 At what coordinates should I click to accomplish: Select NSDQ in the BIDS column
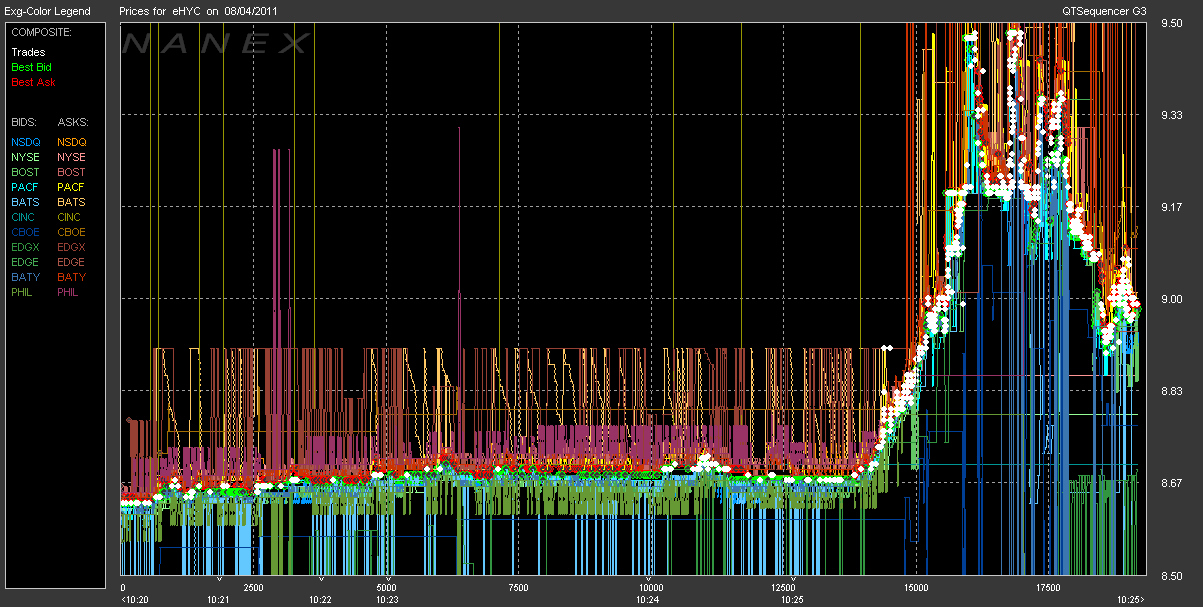coord(25,142)
